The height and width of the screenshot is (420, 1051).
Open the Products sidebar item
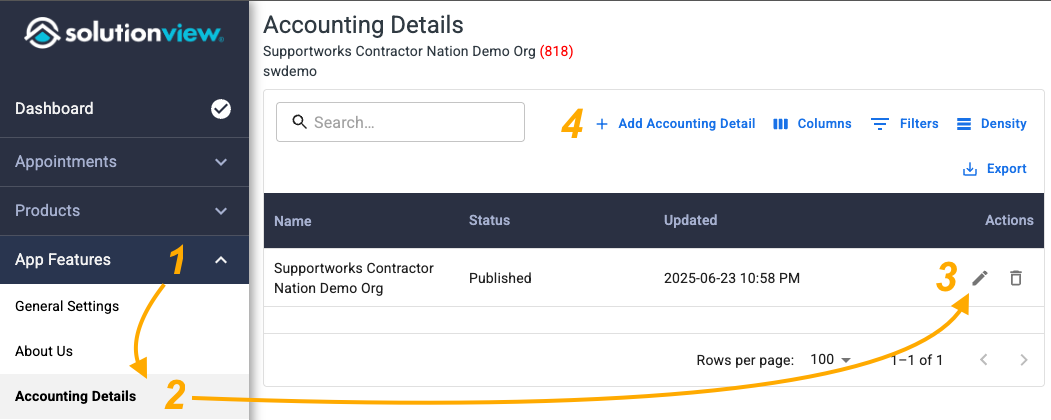coord(48,210)
